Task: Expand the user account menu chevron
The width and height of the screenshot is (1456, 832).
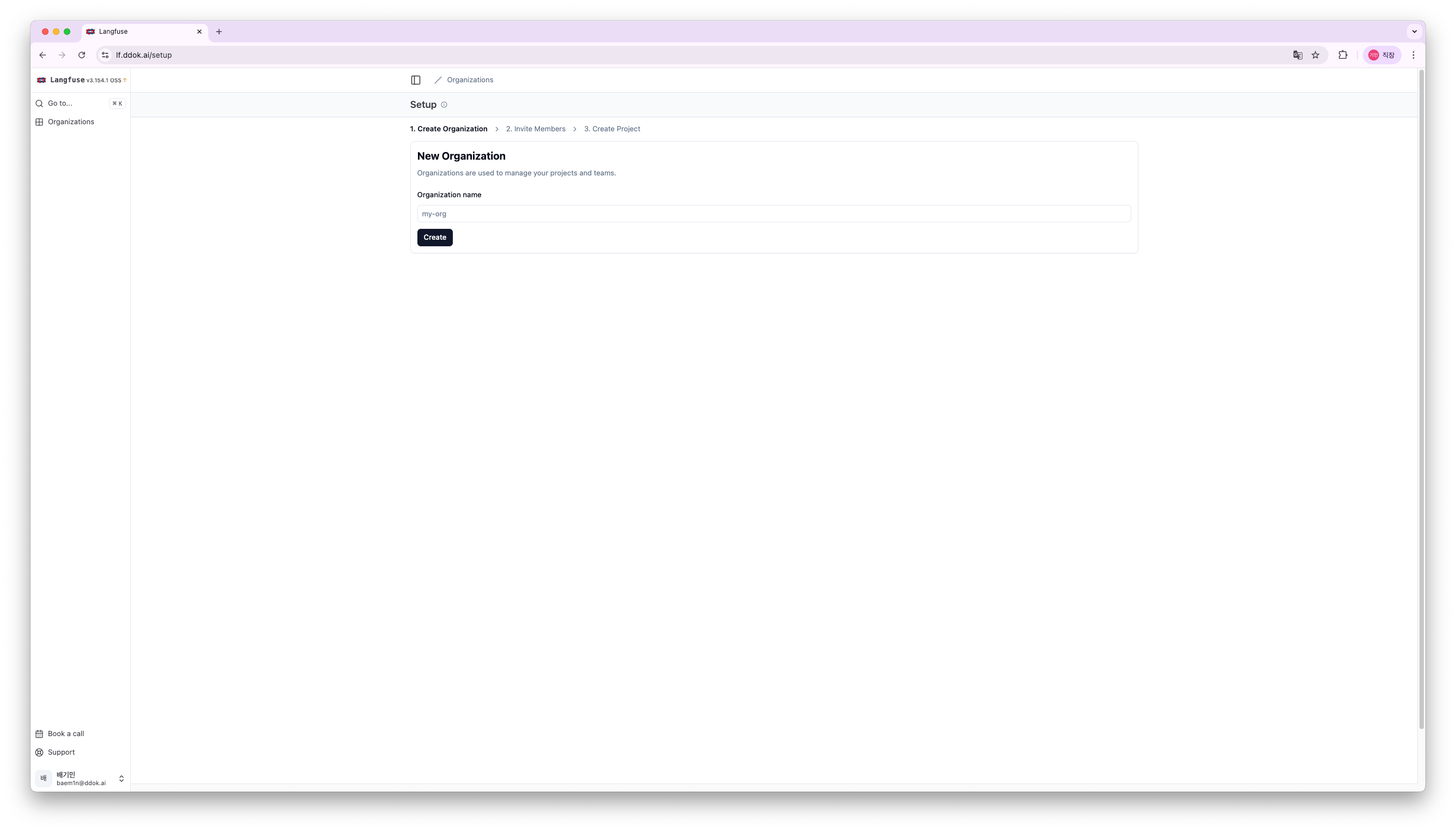Action: 121,778
